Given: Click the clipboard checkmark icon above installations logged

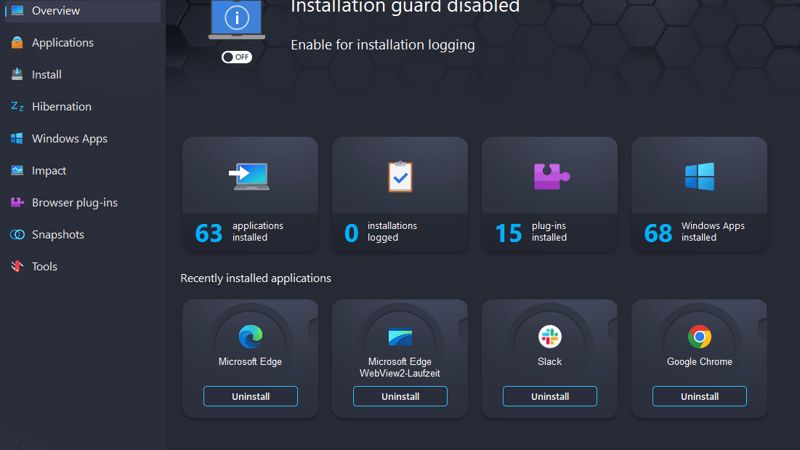Looking at the screenshot, I should point(400,177).
